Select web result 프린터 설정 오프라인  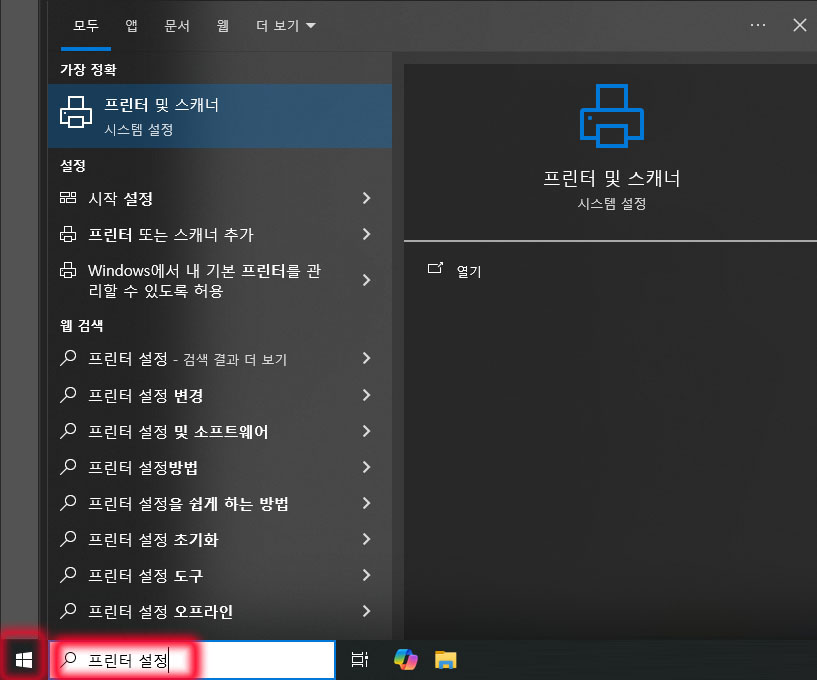[x=219, y=611]
